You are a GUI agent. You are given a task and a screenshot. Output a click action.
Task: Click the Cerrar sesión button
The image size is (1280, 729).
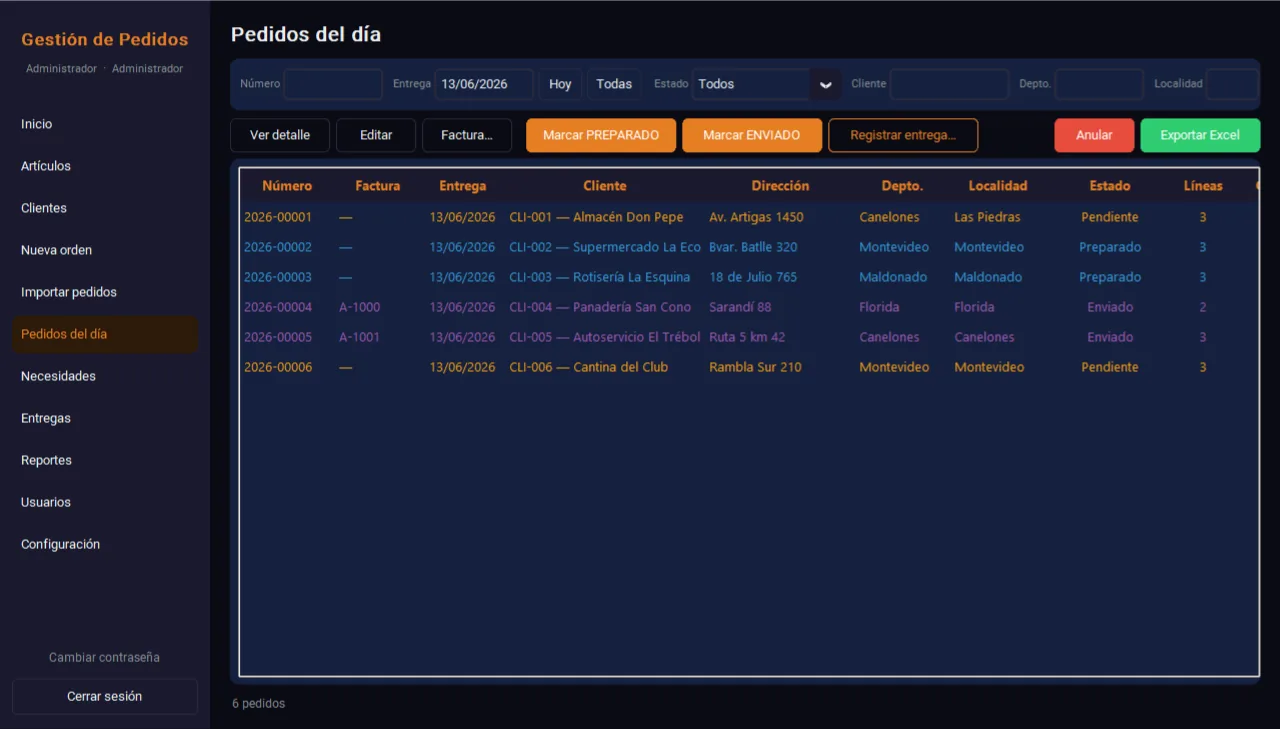(x=105, y=696)
